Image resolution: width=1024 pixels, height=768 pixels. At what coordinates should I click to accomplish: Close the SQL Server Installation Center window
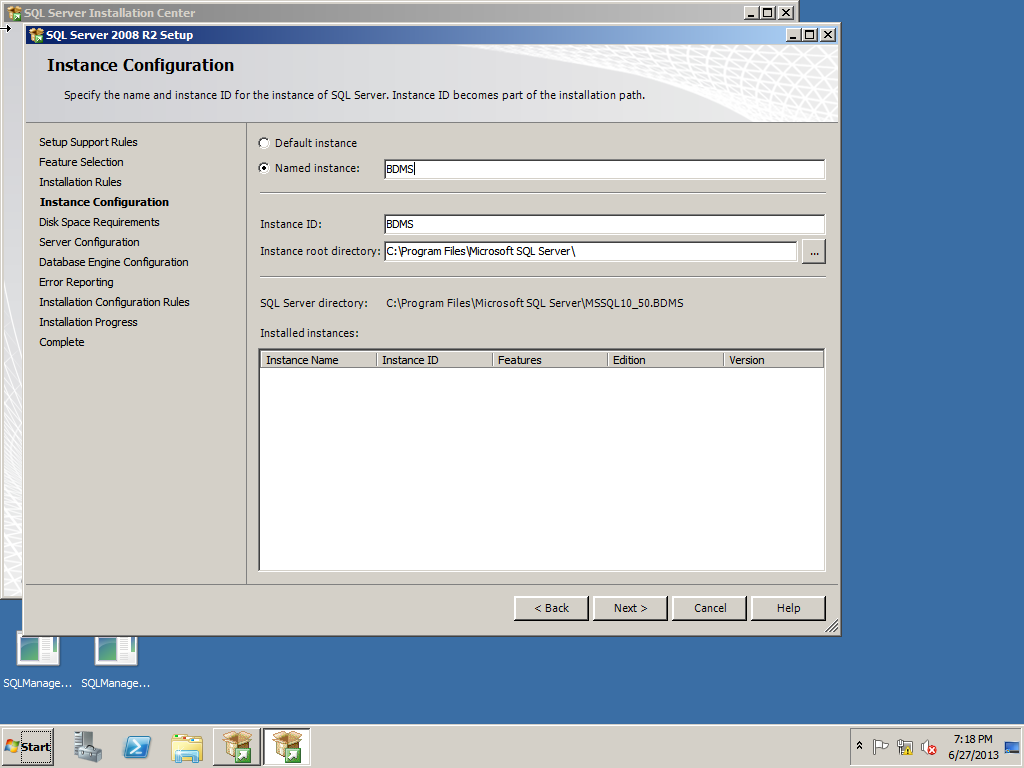point(786,13)
